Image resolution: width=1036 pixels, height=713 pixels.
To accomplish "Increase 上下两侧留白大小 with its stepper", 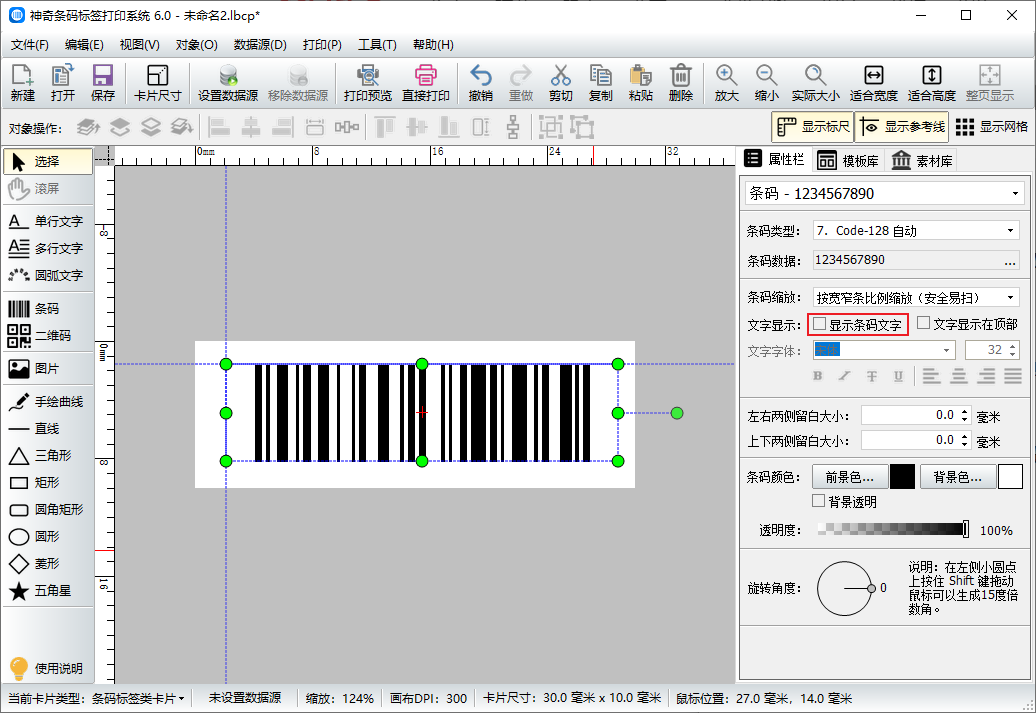I will [965, 436].
